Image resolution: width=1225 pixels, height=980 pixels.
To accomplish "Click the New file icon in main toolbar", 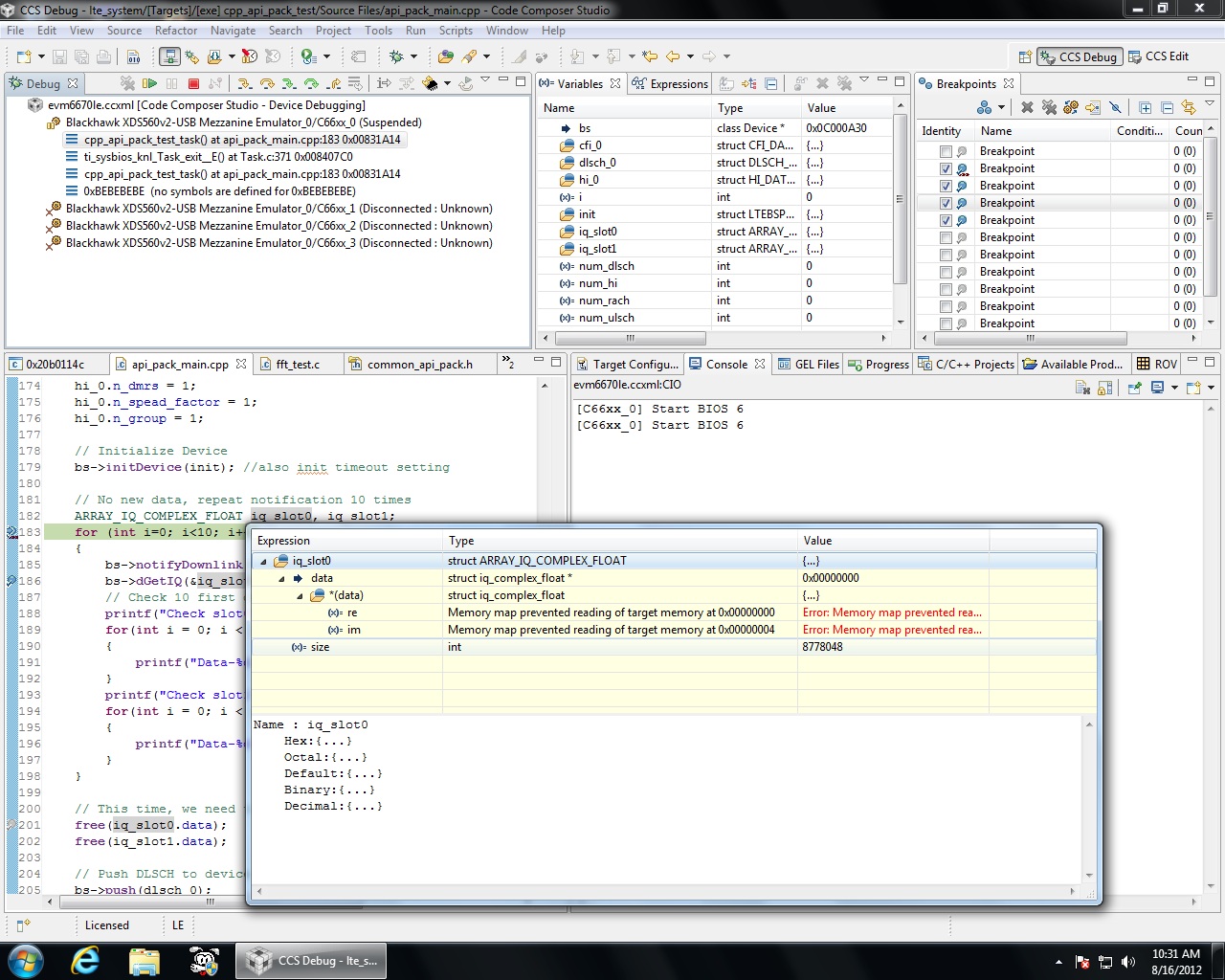I will [x=24, y=56].
